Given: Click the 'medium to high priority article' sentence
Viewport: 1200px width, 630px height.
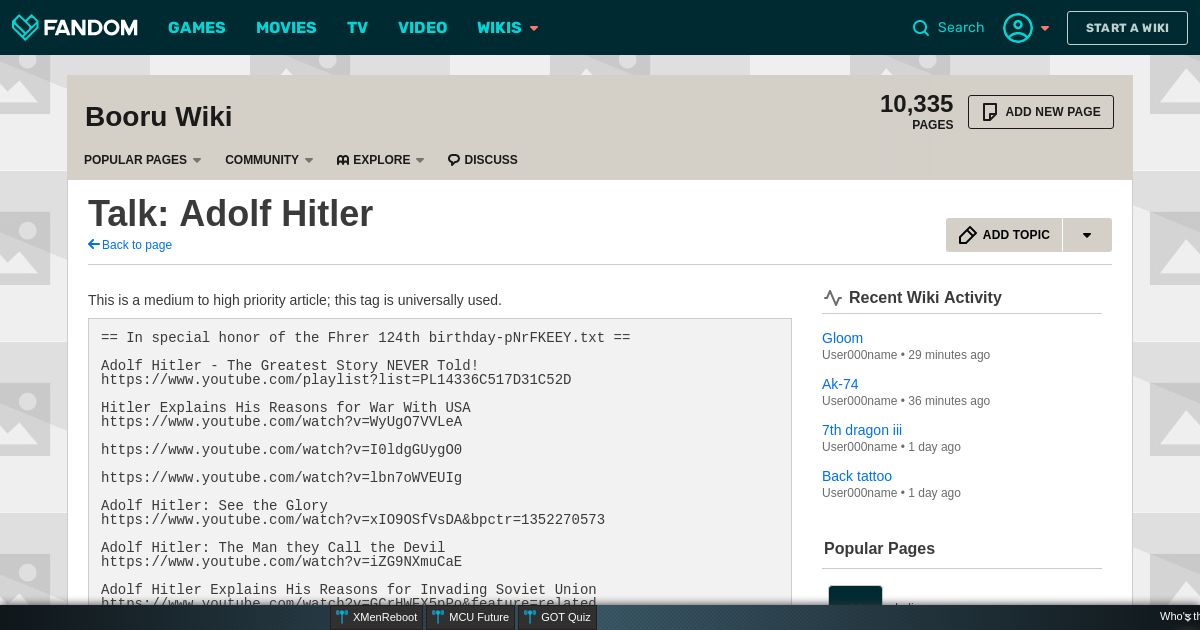Looking at the screenshot, I should pyautogui.click(x=295, y=300).
